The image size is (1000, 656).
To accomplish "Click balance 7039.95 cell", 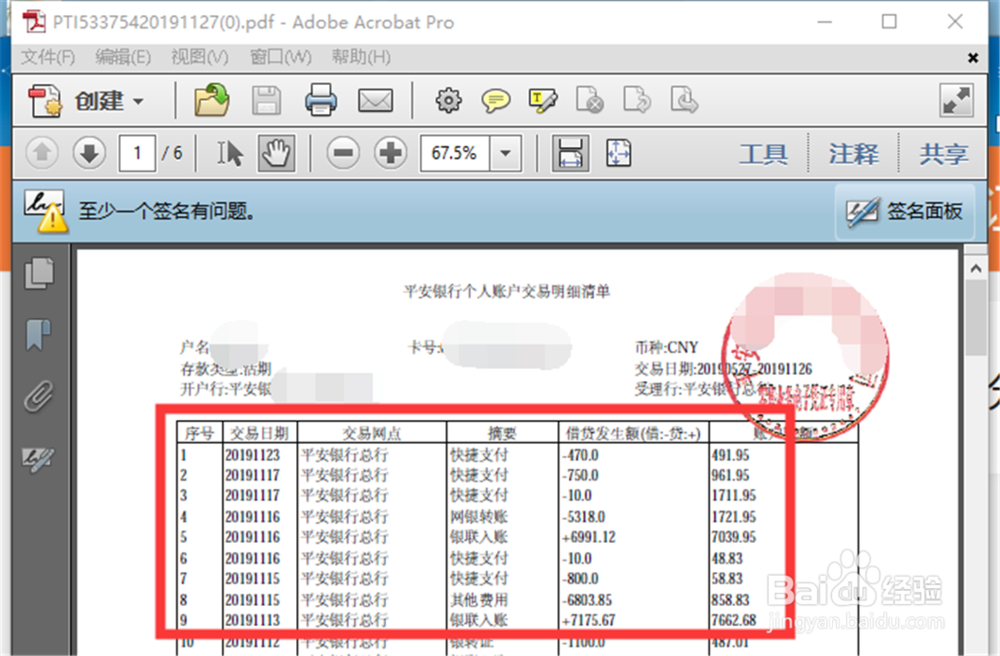I will coord(733,537).
